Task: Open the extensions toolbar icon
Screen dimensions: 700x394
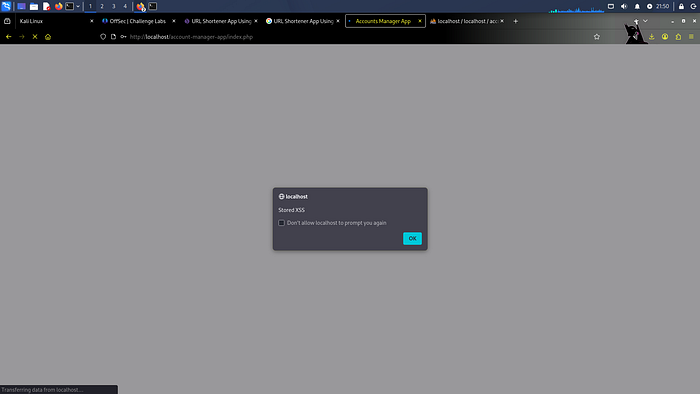Action: click(679, 37)
